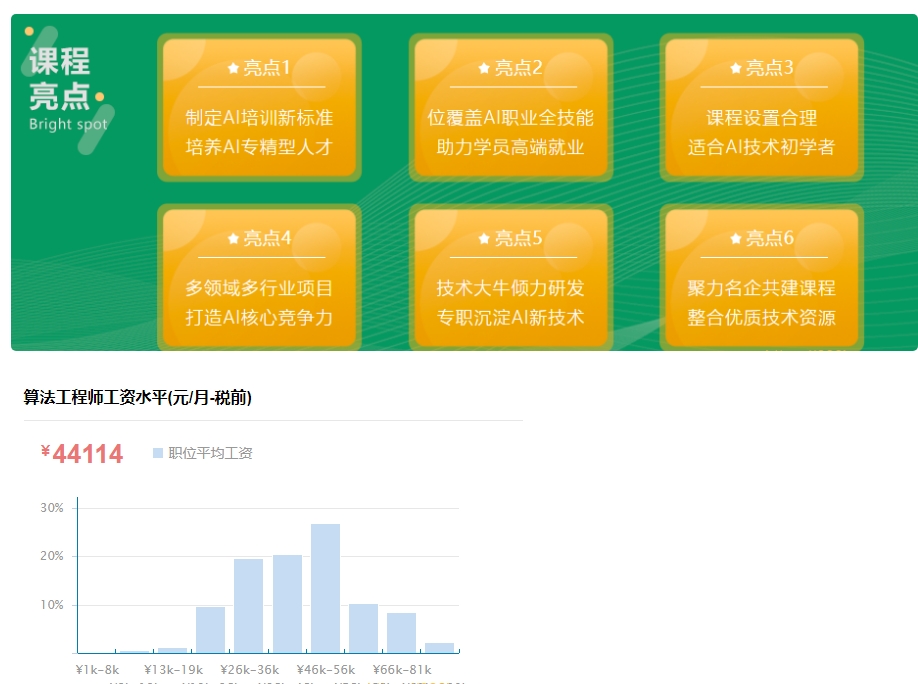
Task: Click the 聚力名企共建课程 card text
Action: click(x=761, y=288)
